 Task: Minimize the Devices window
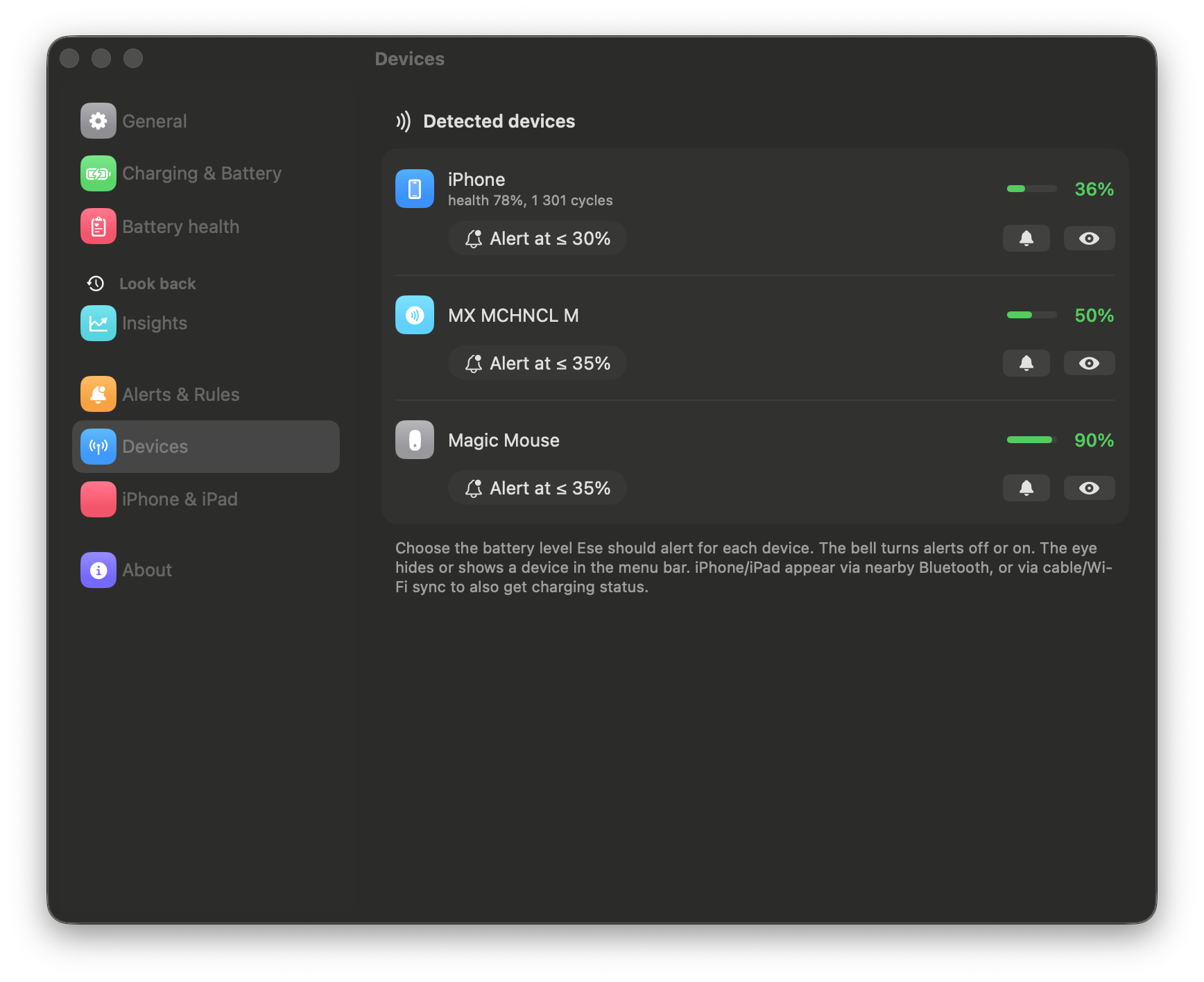pos(101,58)
